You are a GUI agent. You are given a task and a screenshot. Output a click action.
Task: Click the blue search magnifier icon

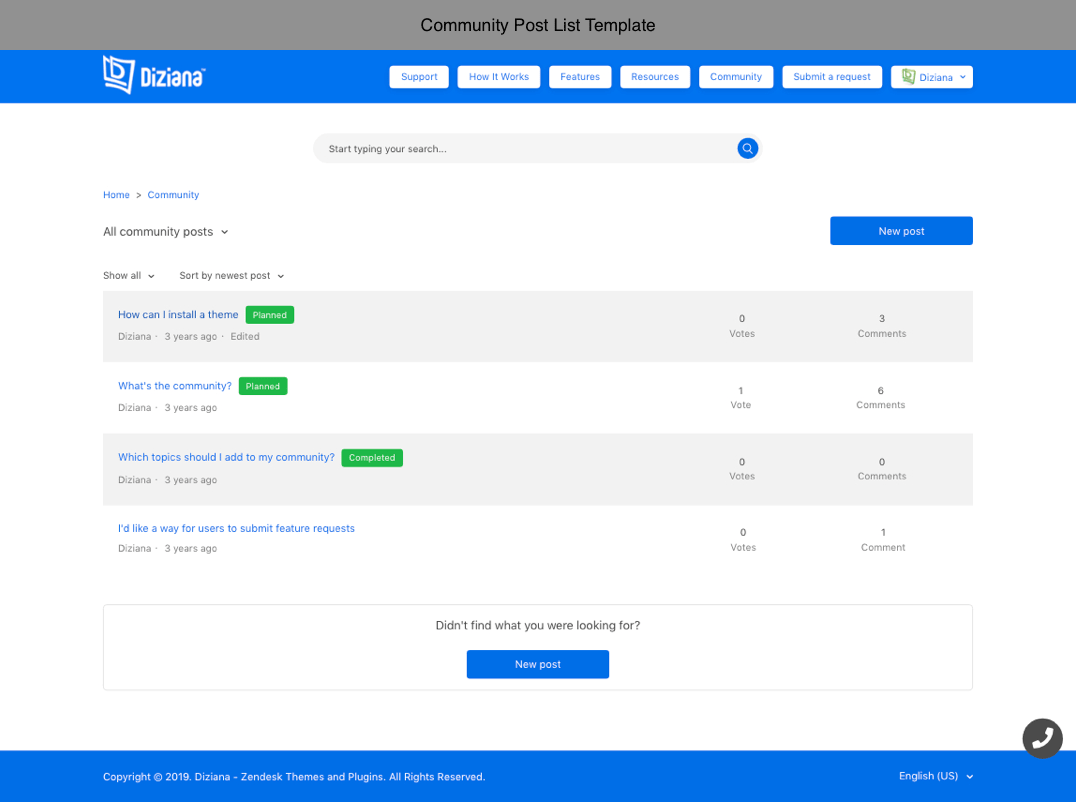click(x=747, y=148)
